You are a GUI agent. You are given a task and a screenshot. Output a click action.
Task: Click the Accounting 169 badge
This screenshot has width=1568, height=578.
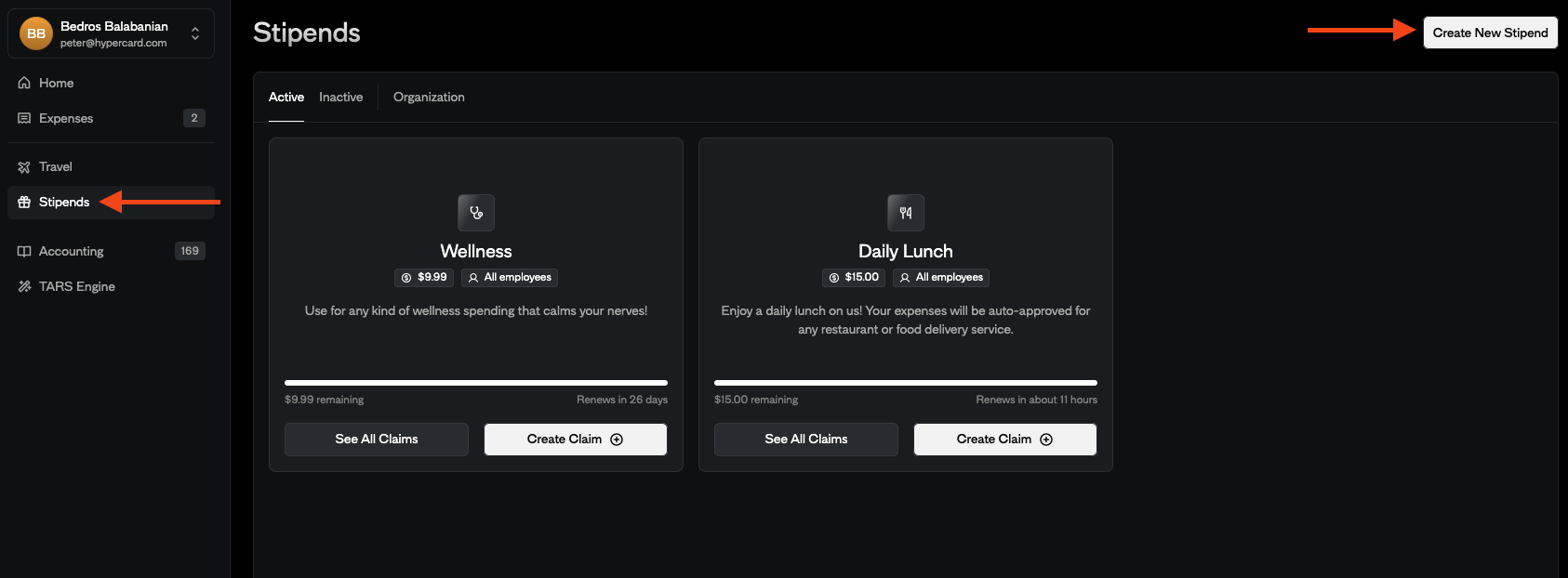190,251
